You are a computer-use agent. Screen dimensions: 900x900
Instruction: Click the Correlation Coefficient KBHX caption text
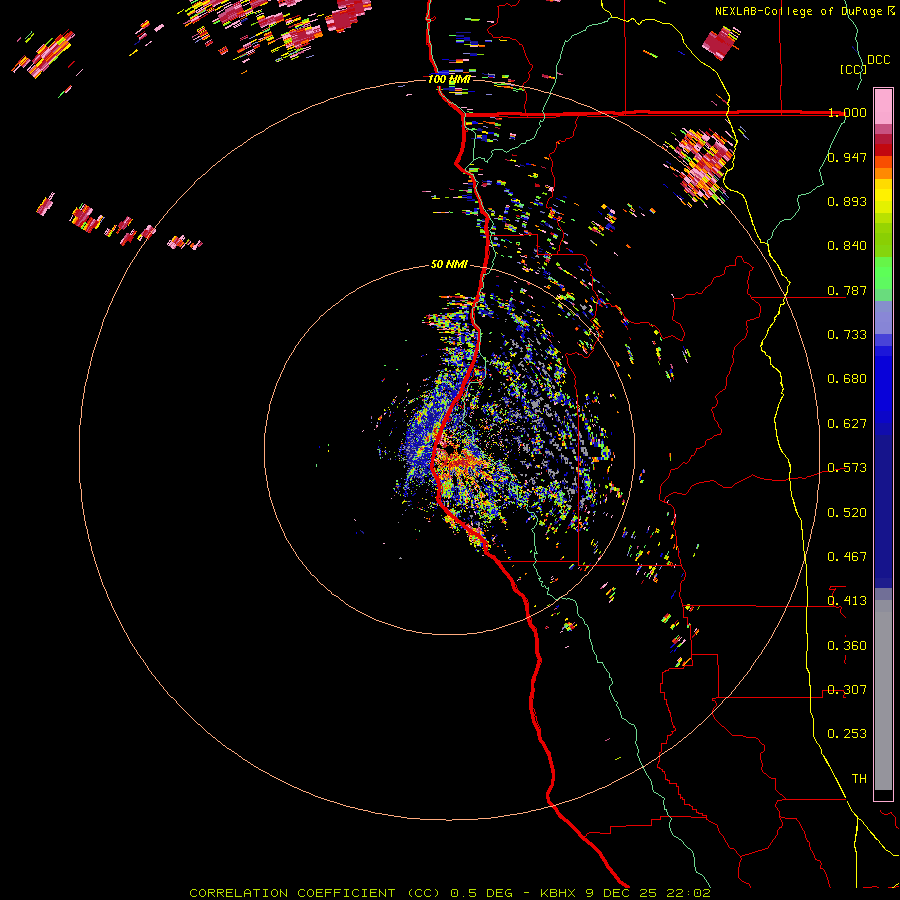450,893
